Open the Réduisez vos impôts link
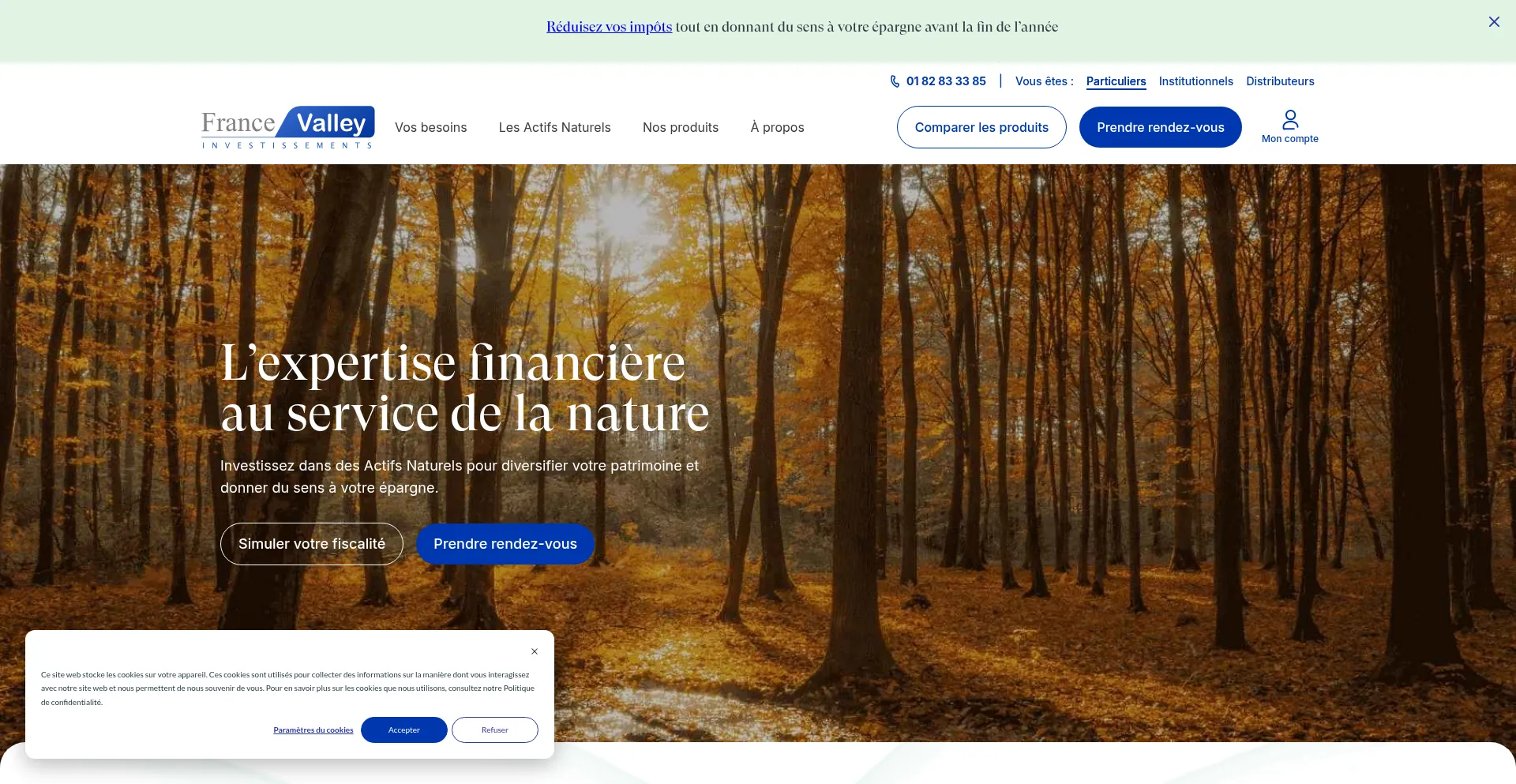Viewport: 1516px width, 784px height. point(609,27)
